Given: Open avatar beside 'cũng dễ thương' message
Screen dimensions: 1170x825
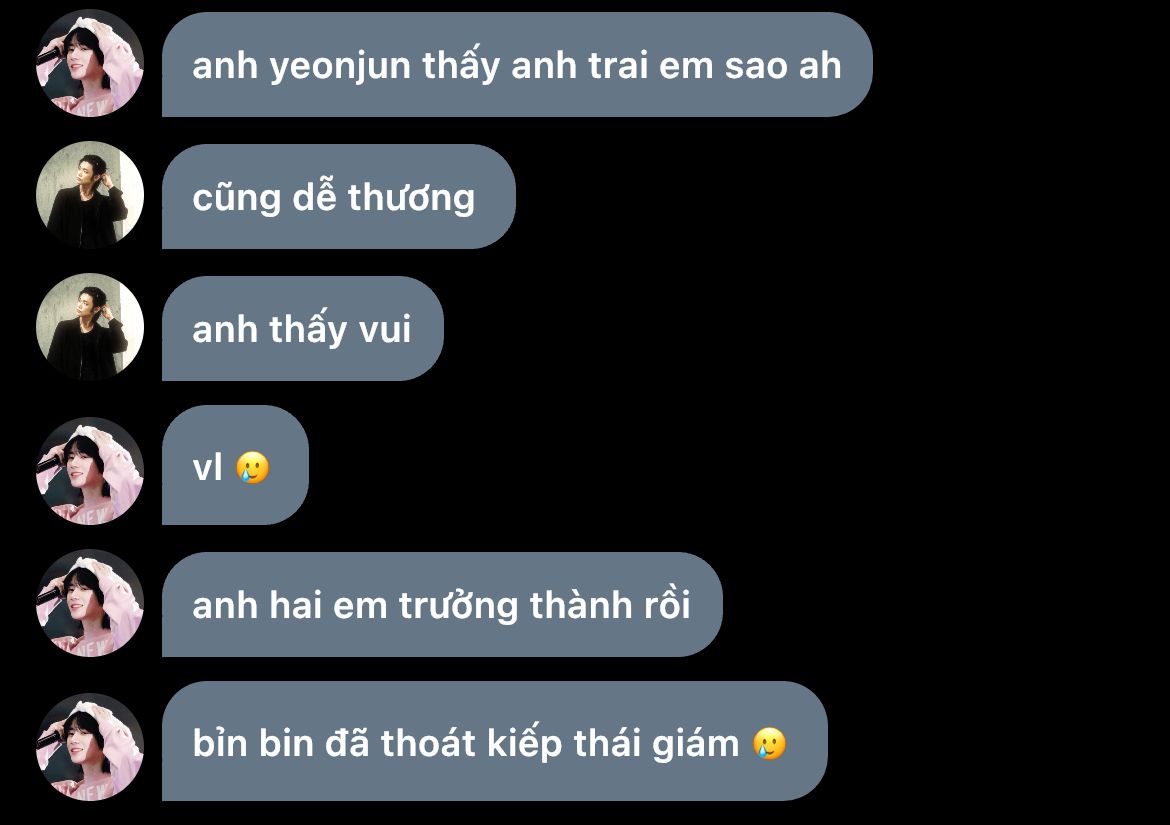Looking at the screenshot, I should 90,195.
